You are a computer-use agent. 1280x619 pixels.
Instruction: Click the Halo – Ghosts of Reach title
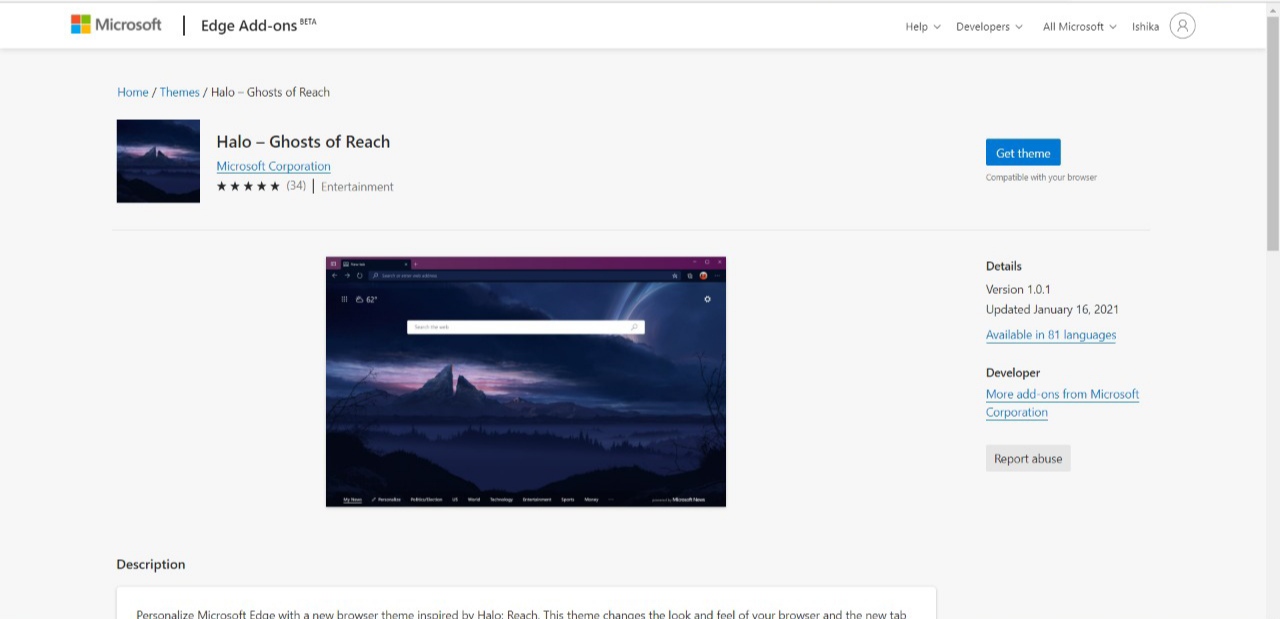[303, 142]
